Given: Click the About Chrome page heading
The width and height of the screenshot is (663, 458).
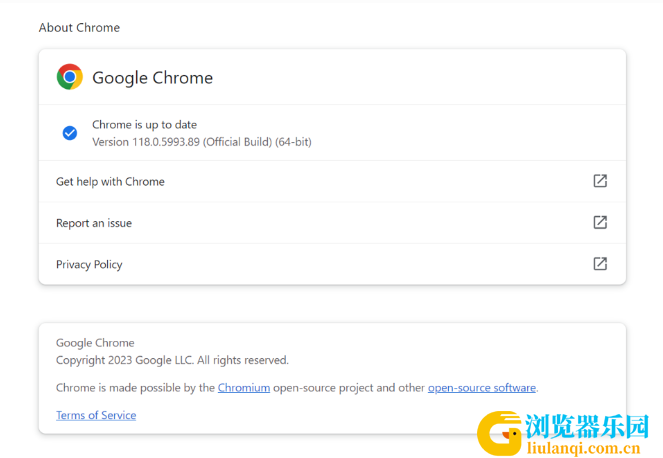Looking at the screenshot, I should pyautogui.click(x=79, y=27).
